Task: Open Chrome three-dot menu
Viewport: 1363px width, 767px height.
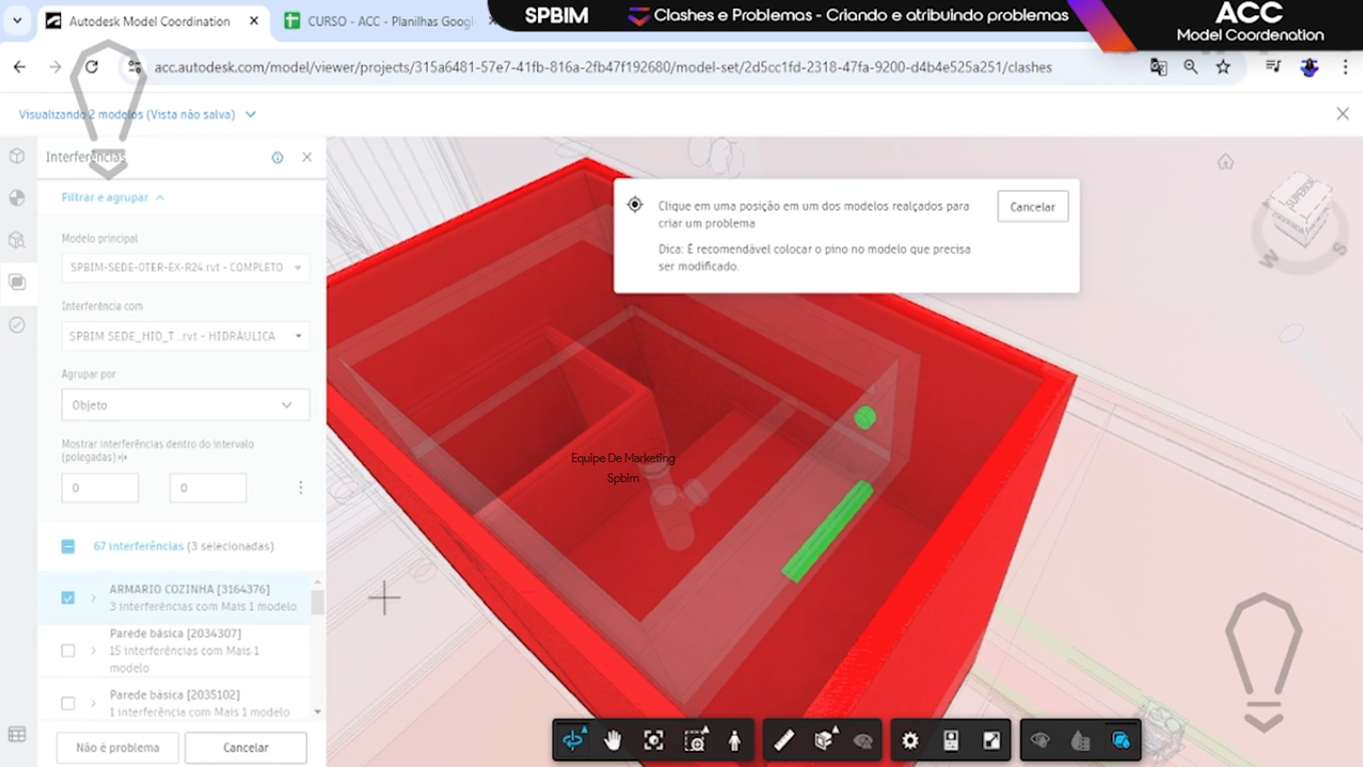Action: click(x=1345, y=67)
